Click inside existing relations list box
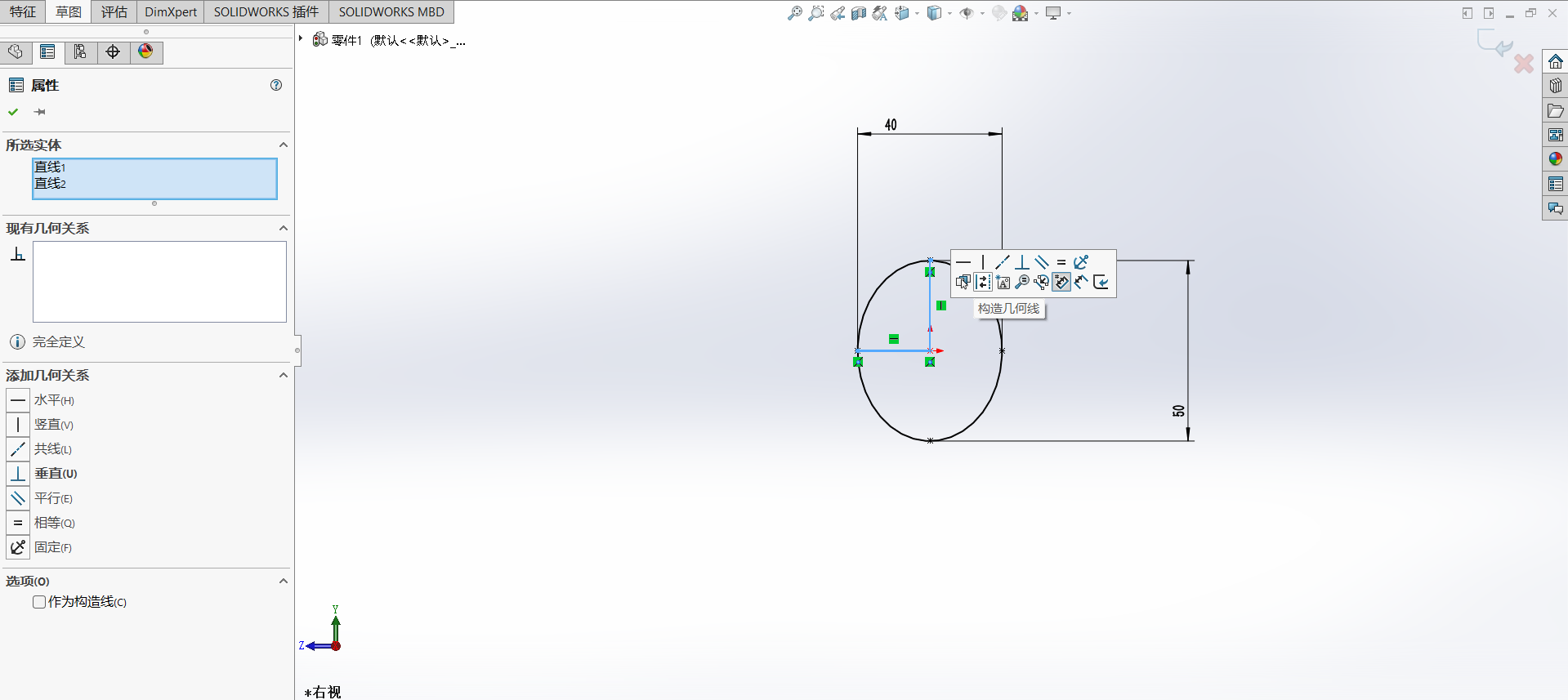Viewport: 1568px width, 700px height. coord(159,282)
